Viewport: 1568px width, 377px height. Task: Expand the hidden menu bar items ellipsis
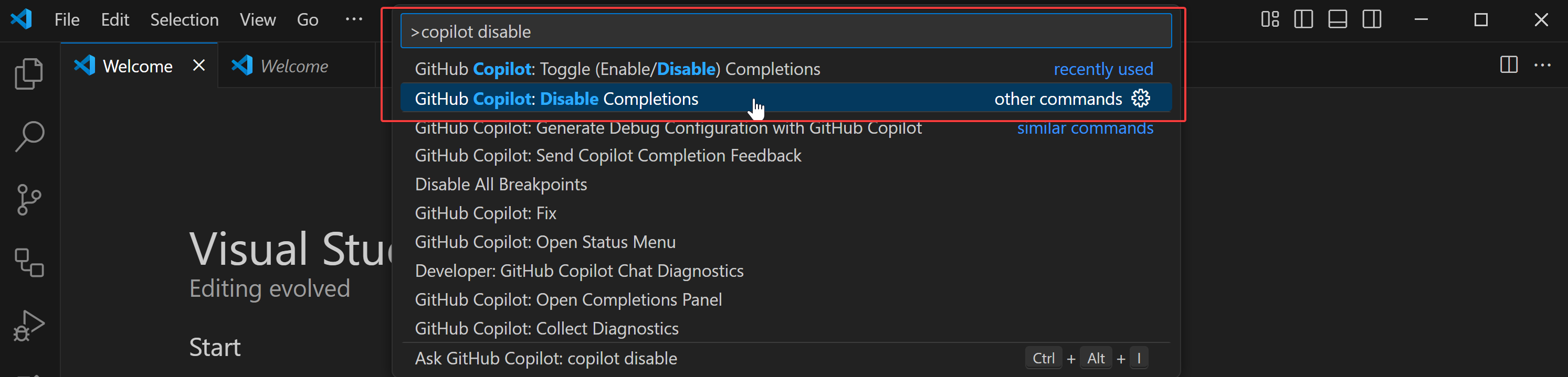[354, 19]
